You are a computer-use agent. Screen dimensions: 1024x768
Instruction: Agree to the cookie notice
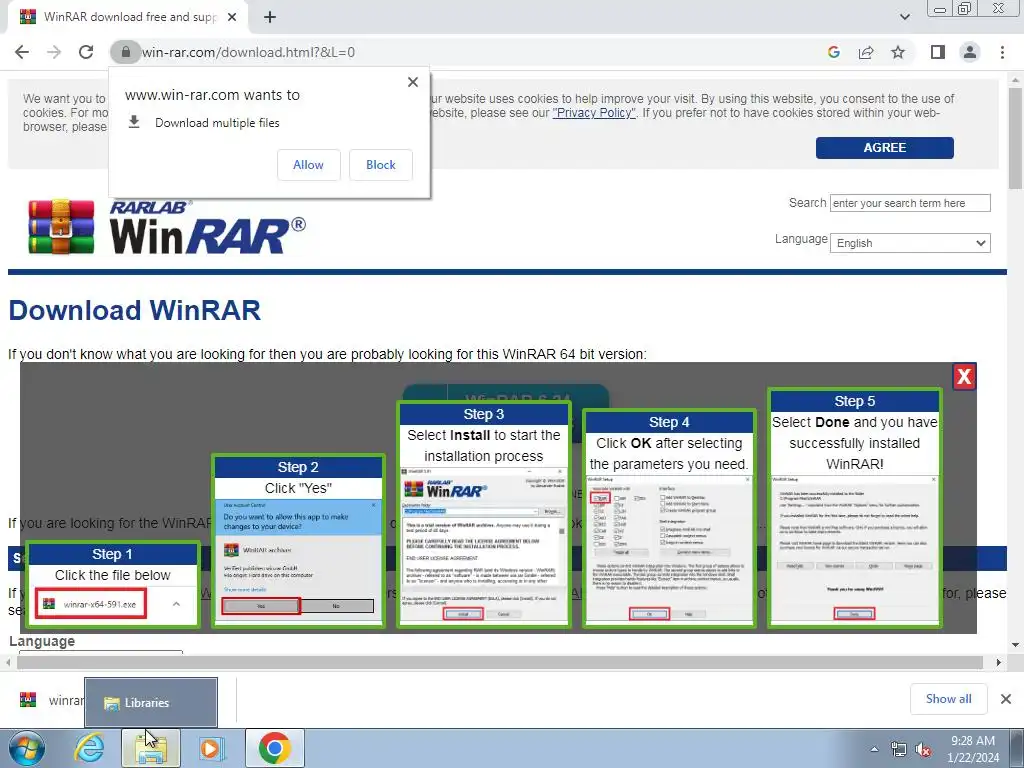(884, 148)
